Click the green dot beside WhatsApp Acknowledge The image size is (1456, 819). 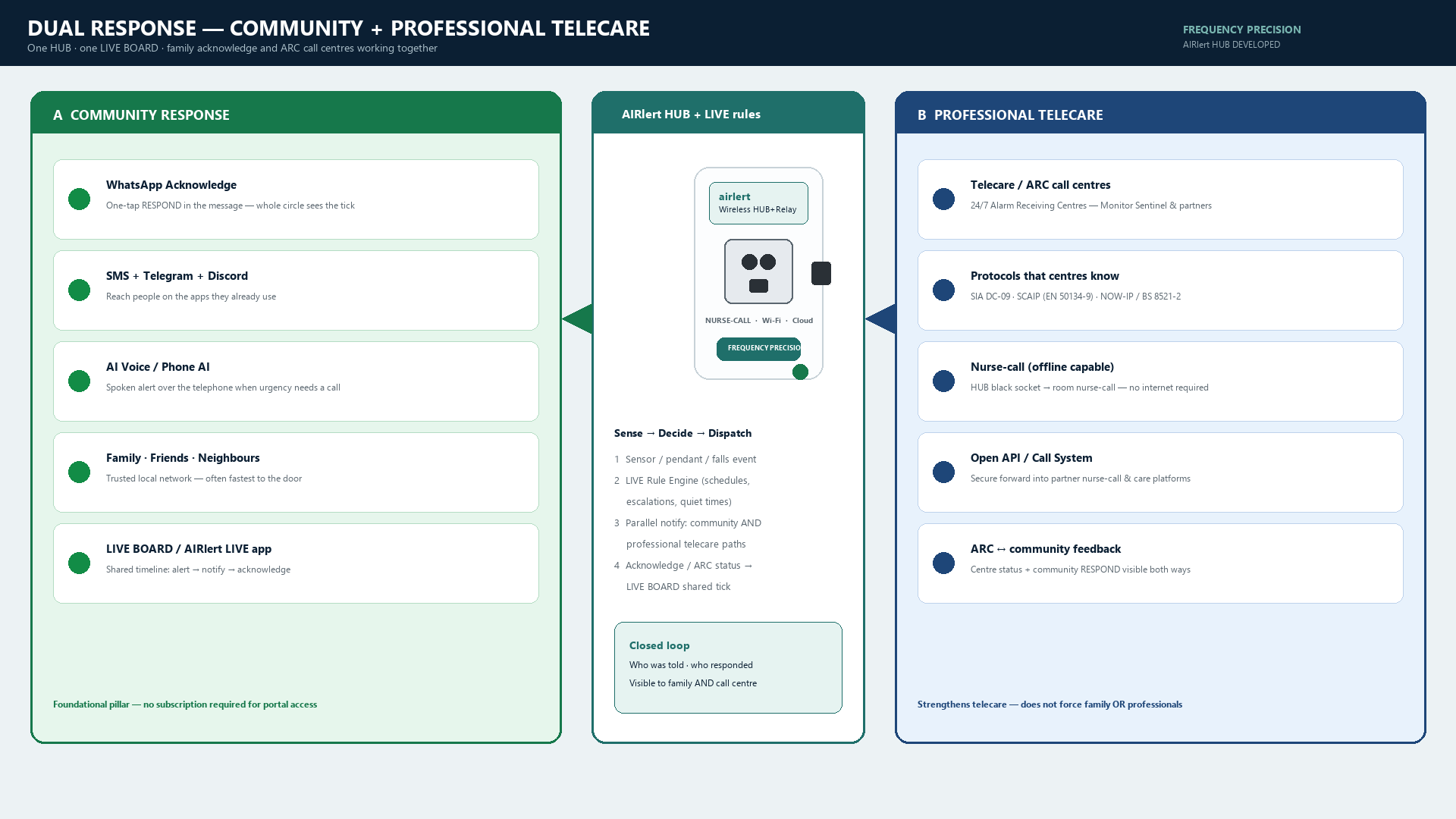(x=79, y=199)
